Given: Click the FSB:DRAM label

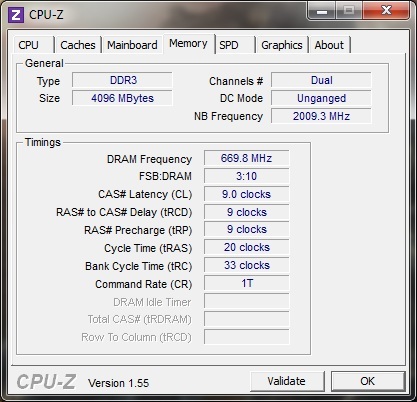Looking at the screenshot, I should coord(165,176).
